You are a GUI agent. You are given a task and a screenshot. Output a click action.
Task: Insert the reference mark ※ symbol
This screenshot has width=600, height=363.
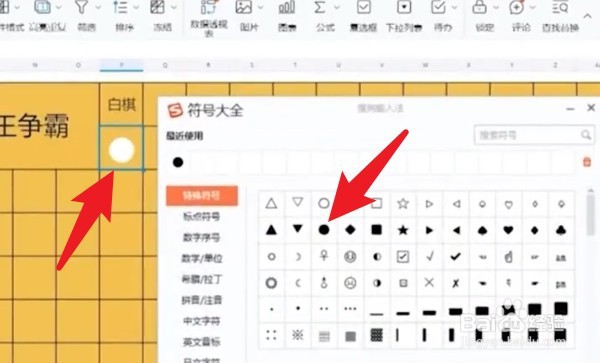[298, 335]
